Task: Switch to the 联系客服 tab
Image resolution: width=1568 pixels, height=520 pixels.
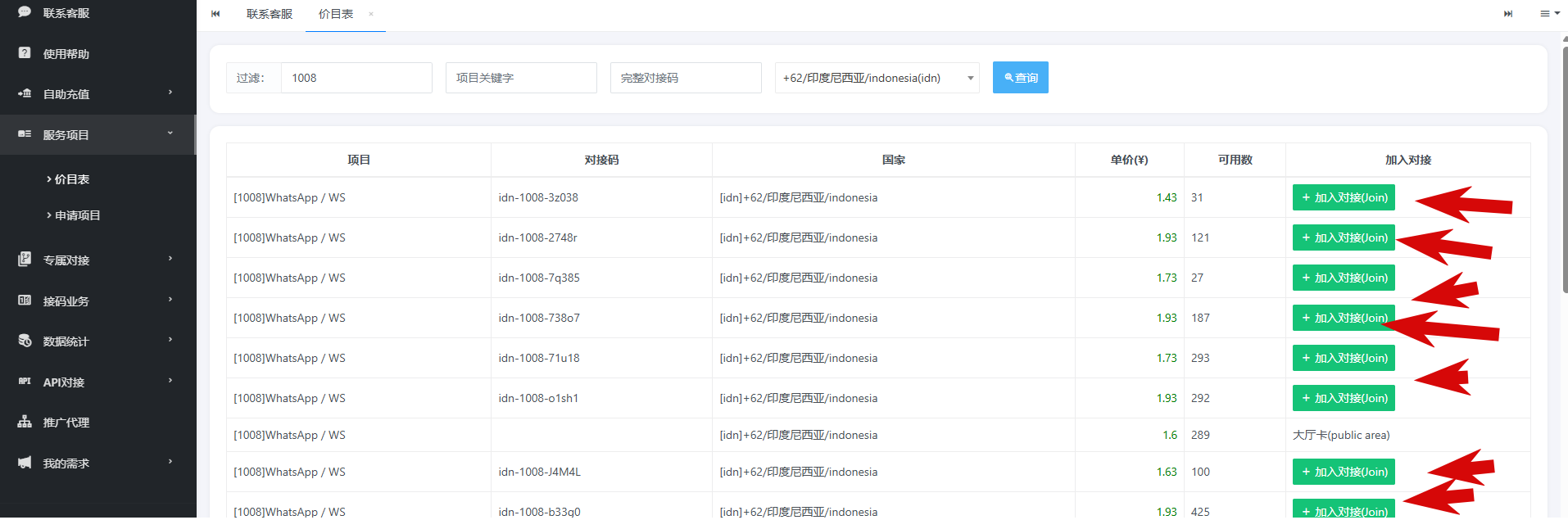Action: point(270,14)
